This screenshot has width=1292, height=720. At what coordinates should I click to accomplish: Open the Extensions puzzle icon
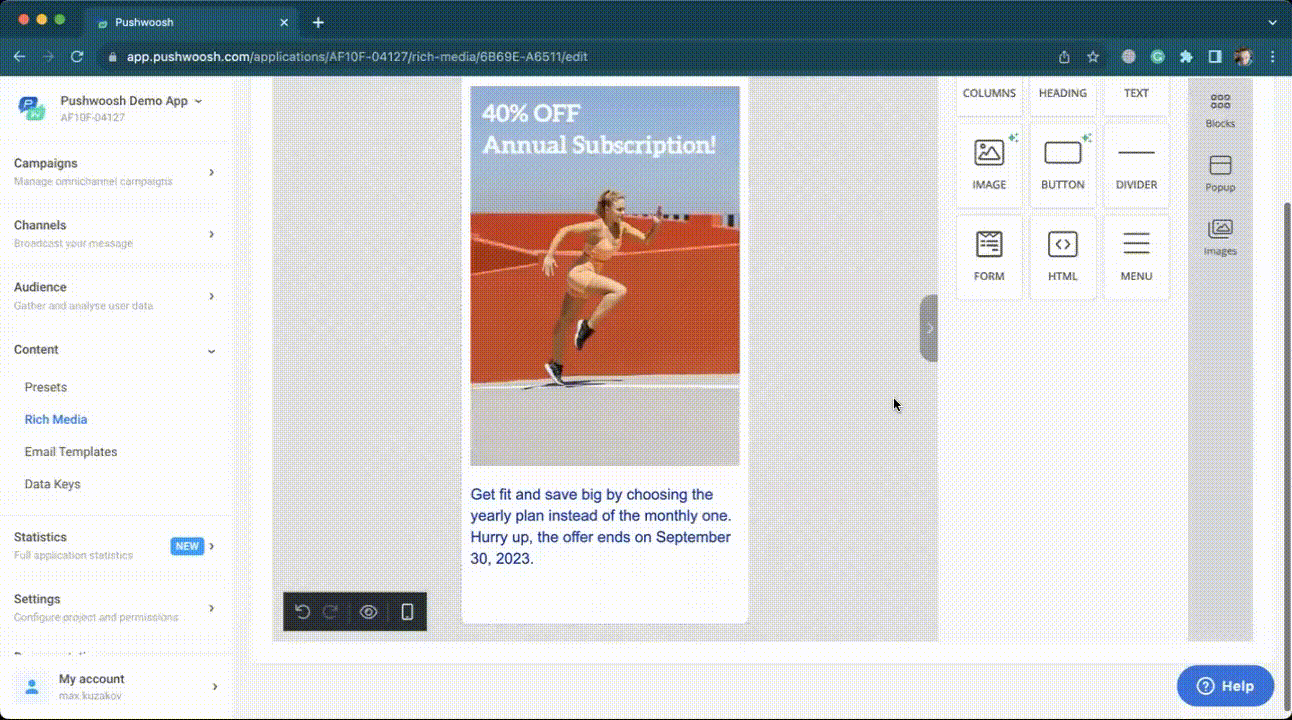click(1186, 57)
